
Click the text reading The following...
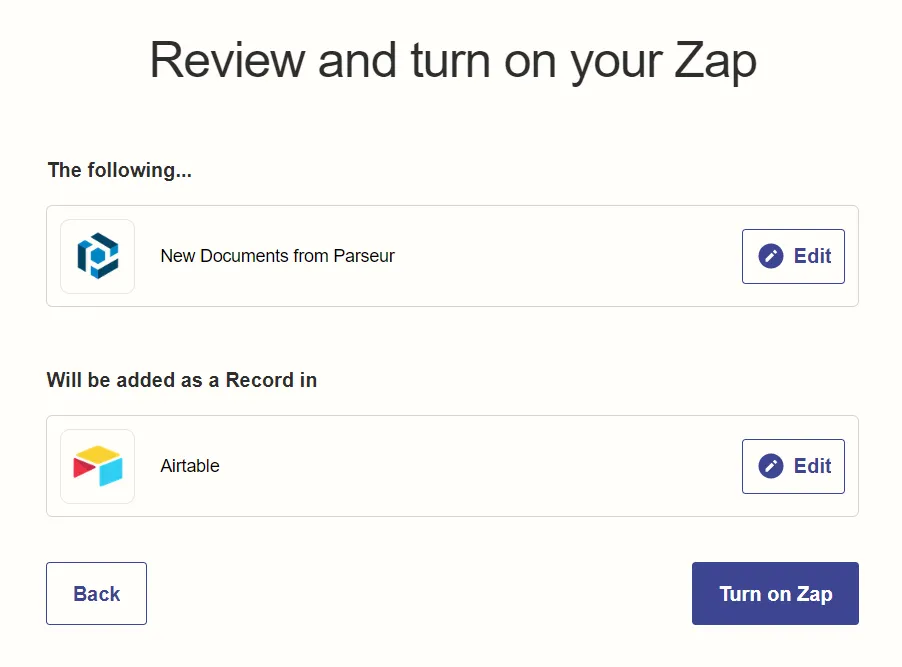119,170
